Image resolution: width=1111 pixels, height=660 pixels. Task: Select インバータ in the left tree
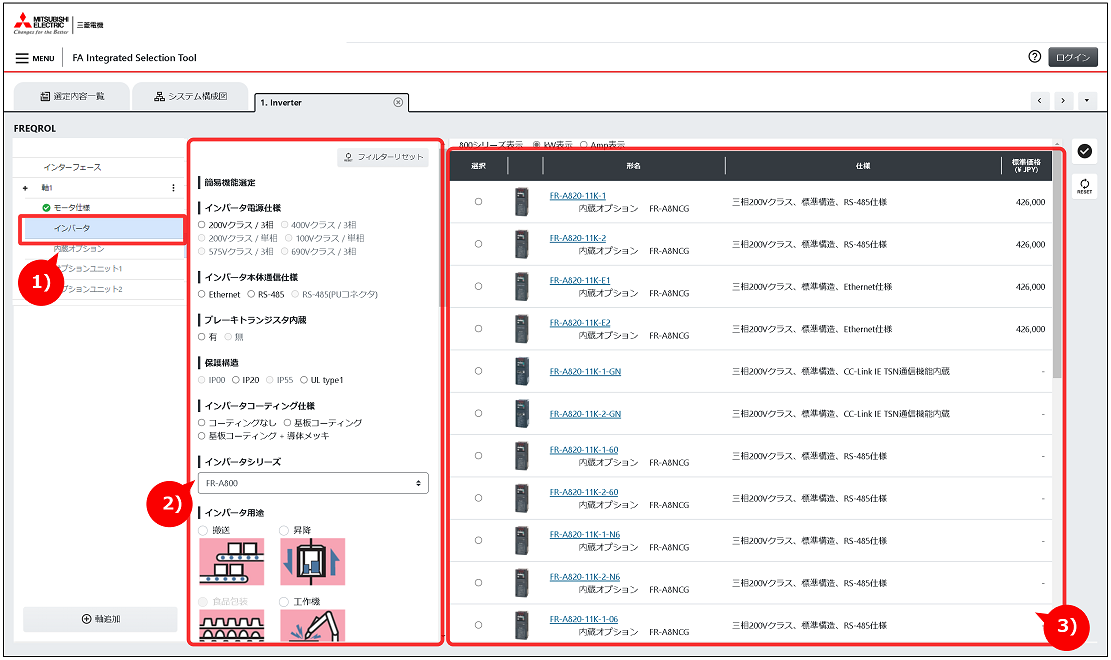click(x=103, y=228)
